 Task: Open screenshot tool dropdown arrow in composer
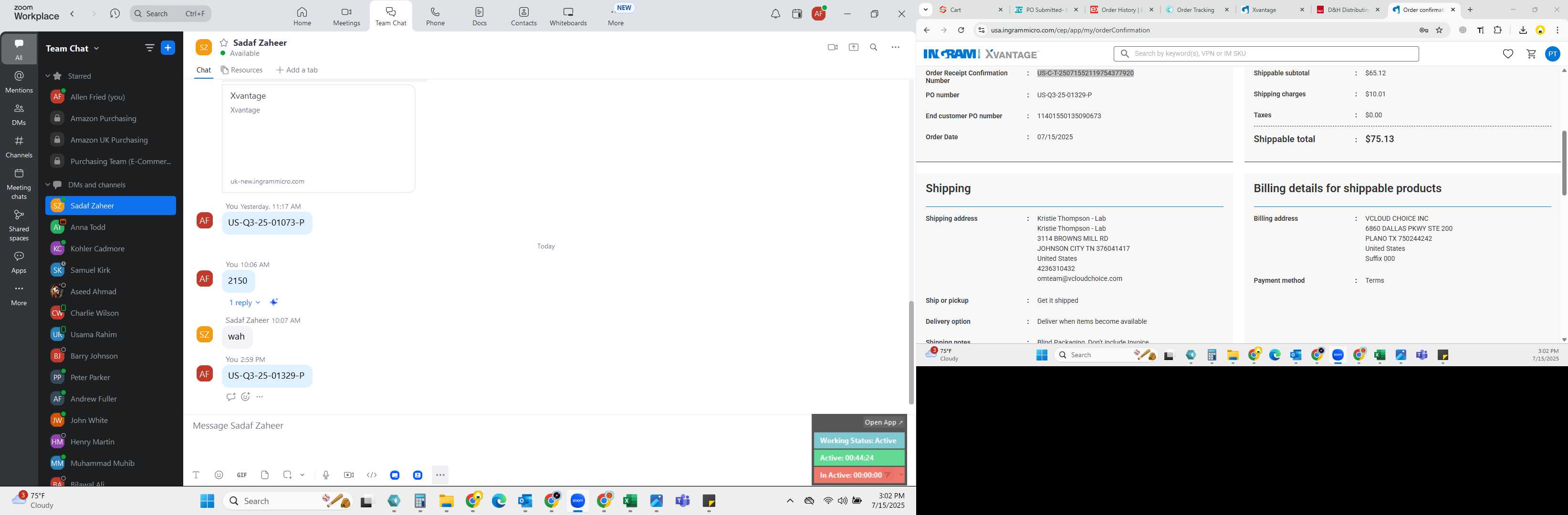coord(303,475)
